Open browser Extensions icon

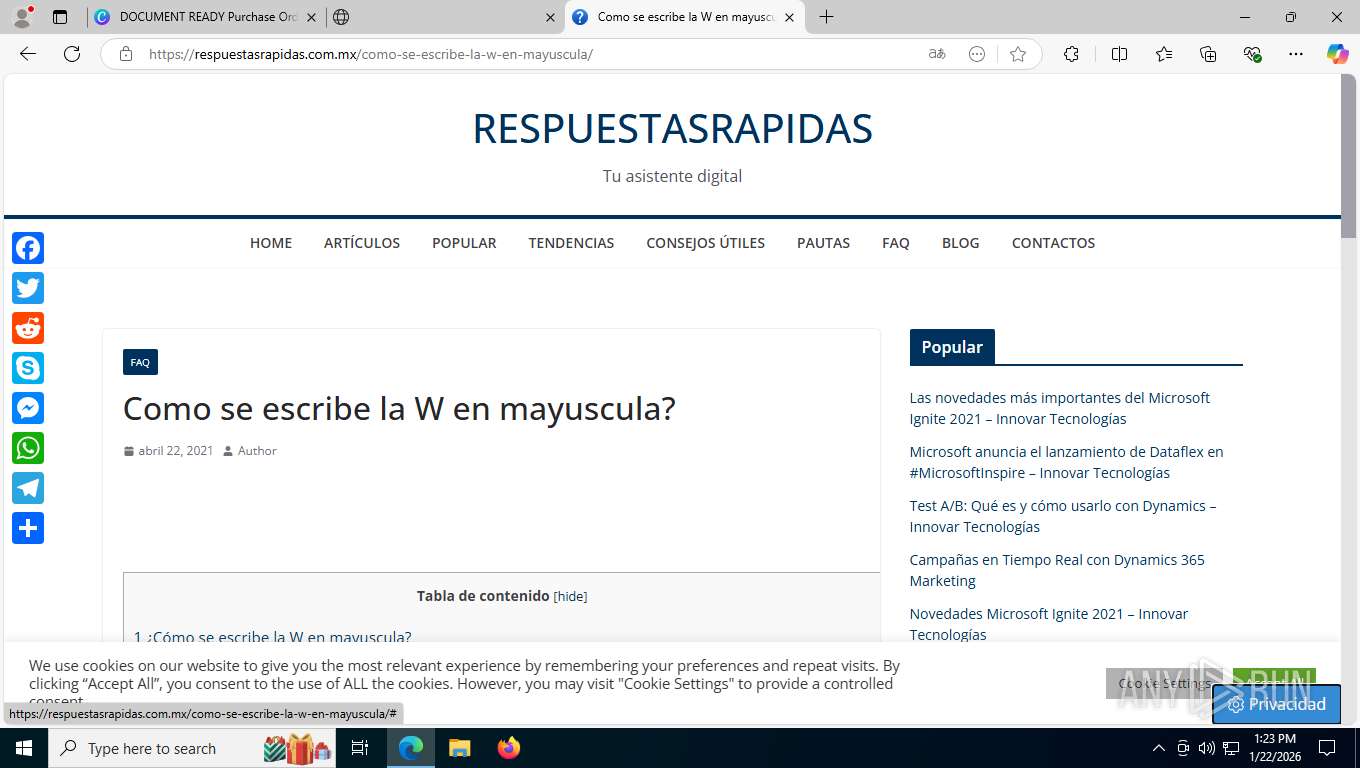[1071, 54]
